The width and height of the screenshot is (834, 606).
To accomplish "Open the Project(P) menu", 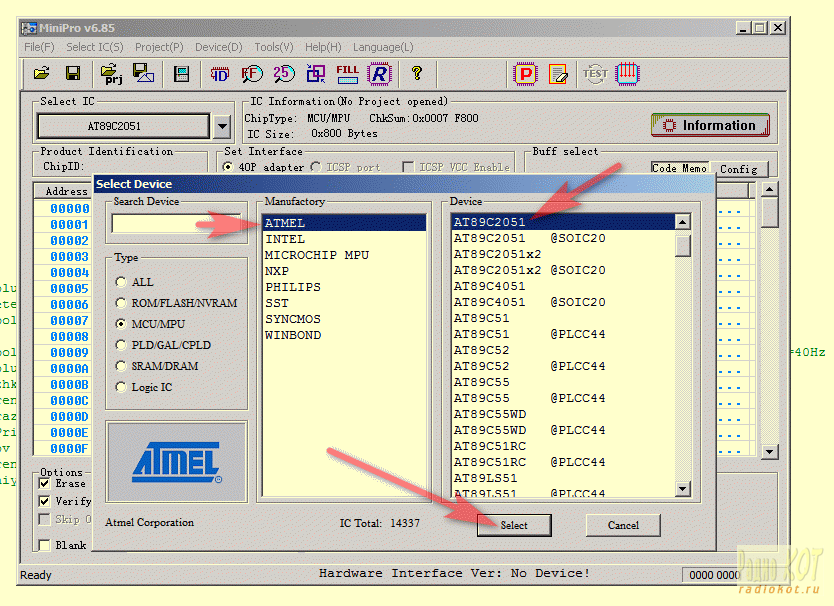I will pyautogui.click(x=159, y=47).
